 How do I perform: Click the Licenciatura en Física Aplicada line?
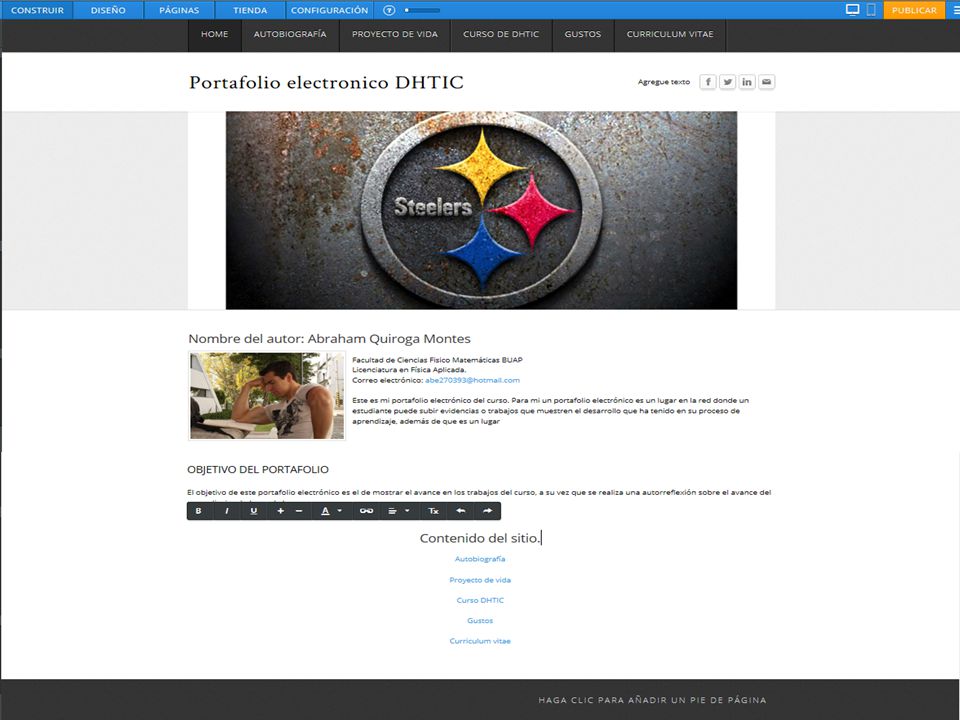409,370
